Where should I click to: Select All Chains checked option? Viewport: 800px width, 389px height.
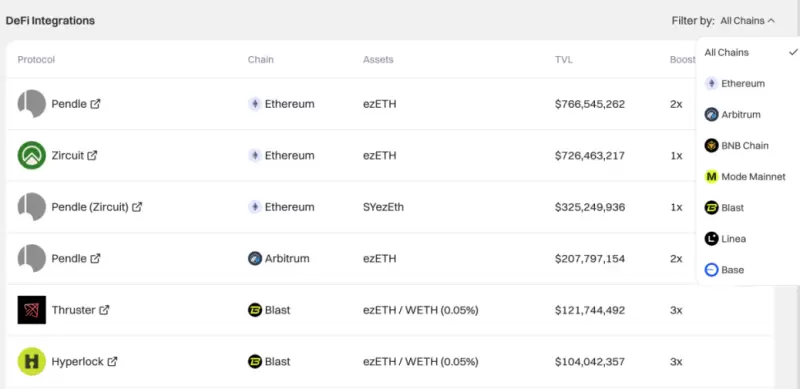click(748, 53)
